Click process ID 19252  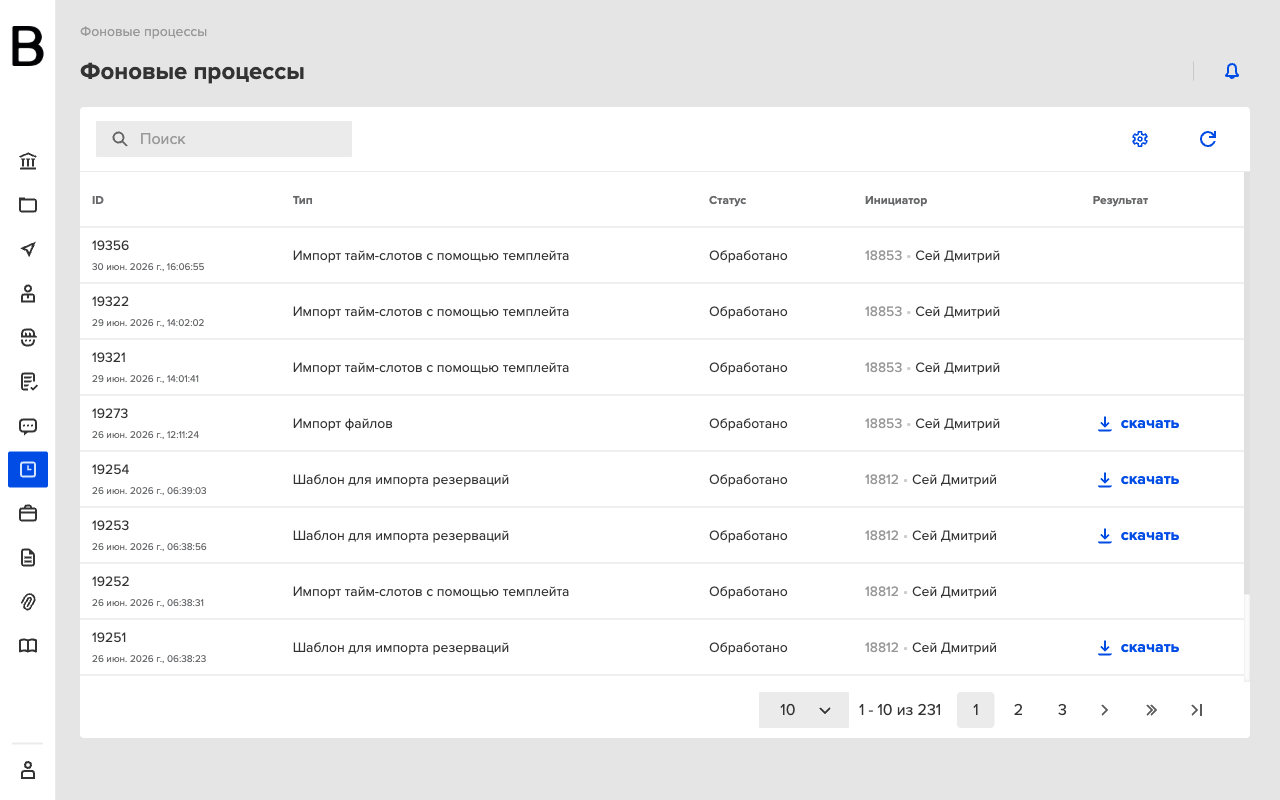pyautogui.click(x=110, y=581)
